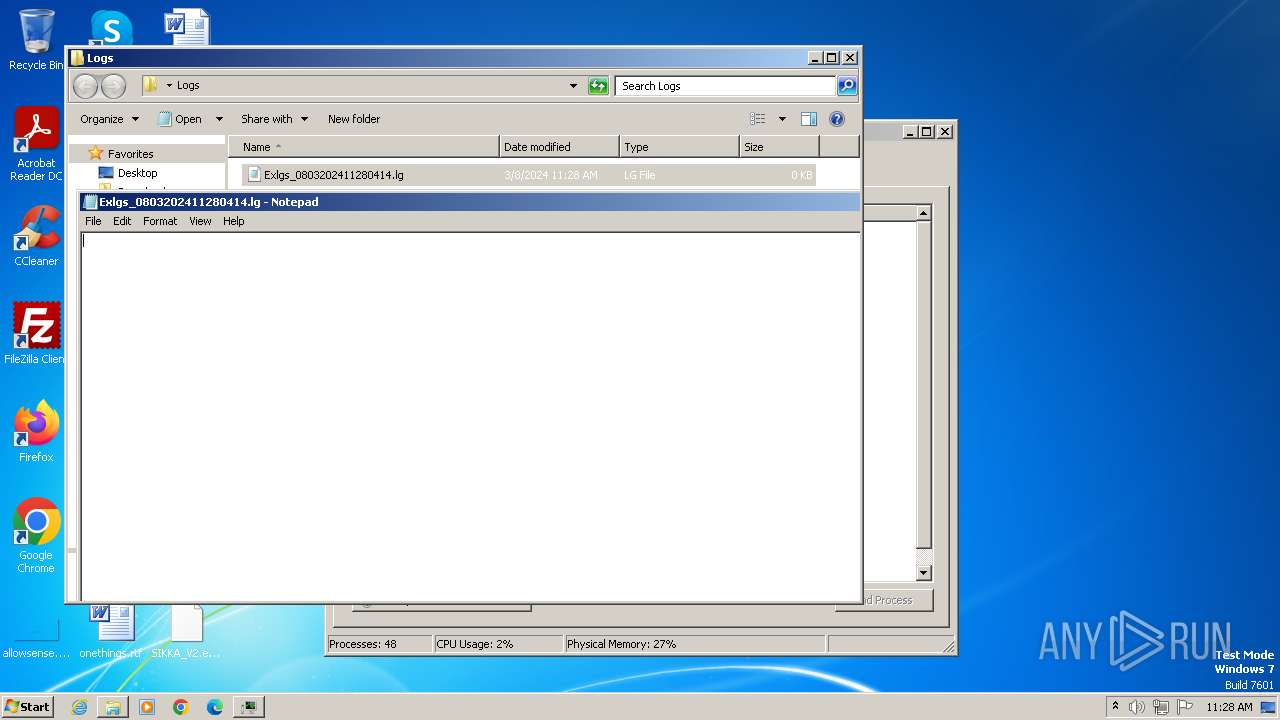Click the Start button
Screen dimensions: 1280x720
pyautogui.click(x=28, y=707)
